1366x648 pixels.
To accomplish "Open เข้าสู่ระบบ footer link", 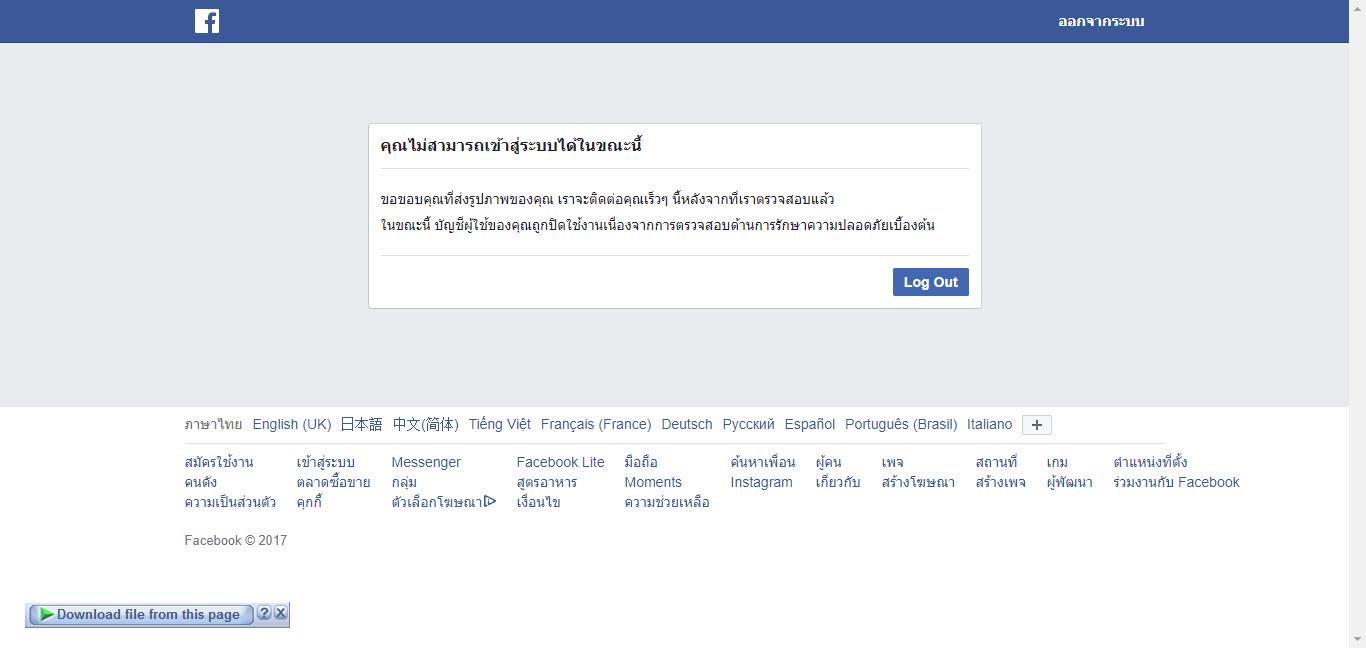I will [x=326, y=462].
